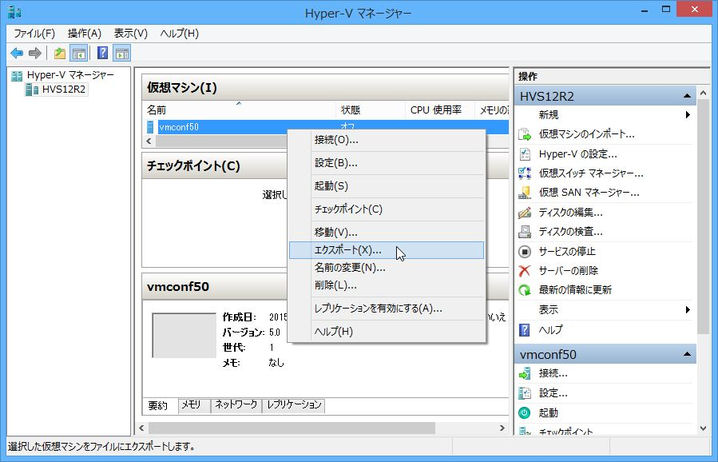Click the actions pane scroll up arrow
Image resolution: width=718 pixels, height=462 pixels.
tap(703, 93)
